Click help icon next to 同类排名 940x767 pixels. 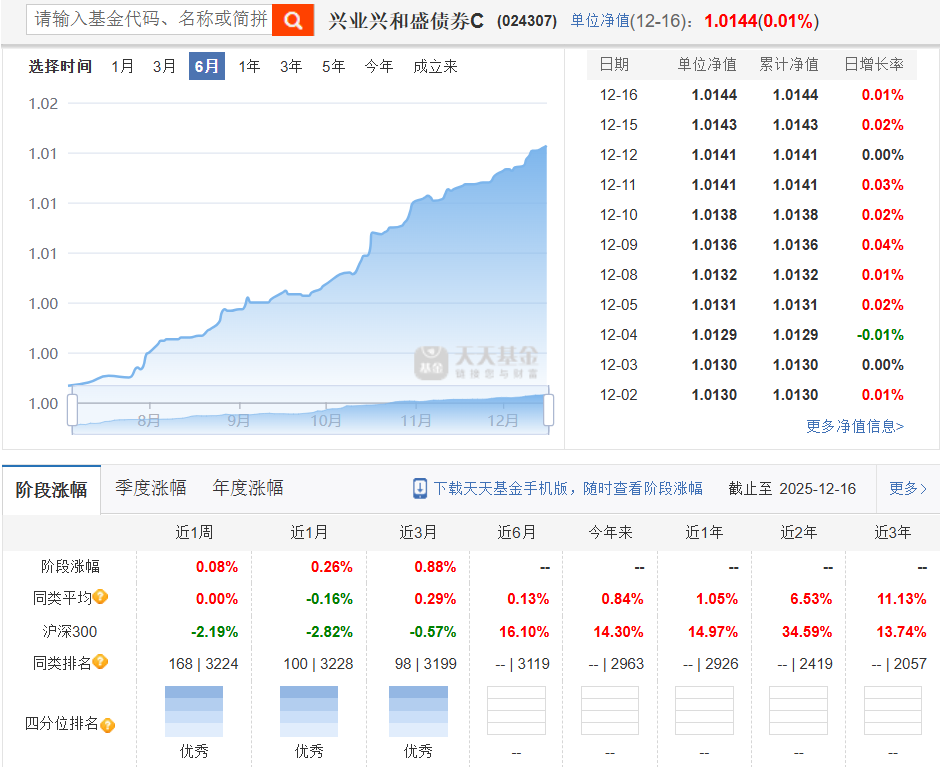[x=101, y=662]
